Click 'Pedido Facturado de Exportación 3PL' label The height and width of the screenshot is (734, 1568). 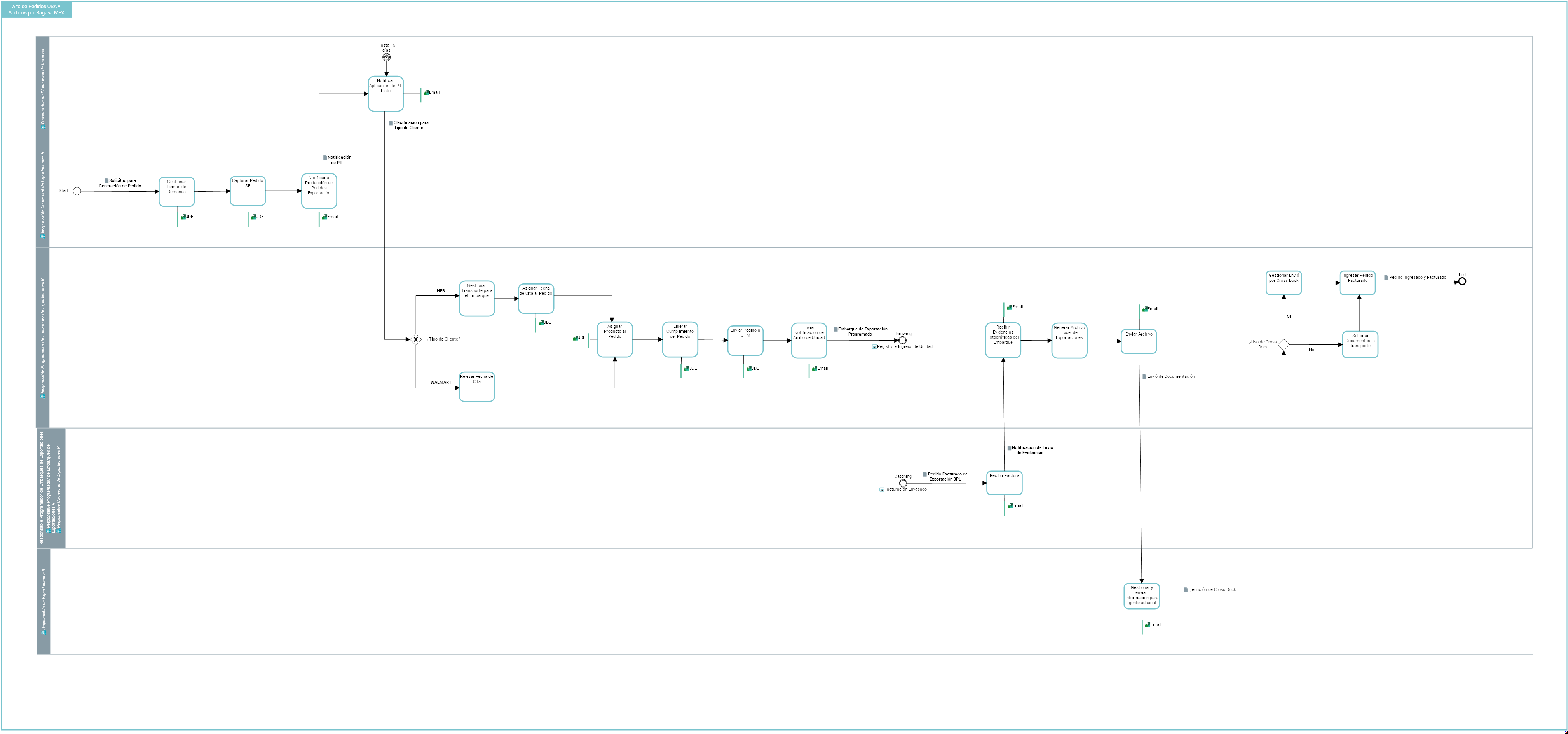947,477
